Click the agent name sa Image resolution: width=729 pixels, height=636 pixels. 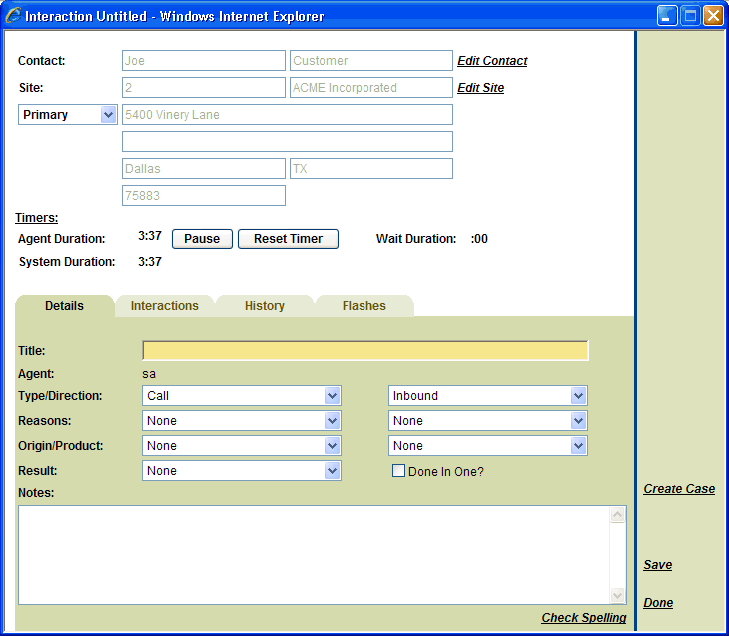tap(149, 374)
